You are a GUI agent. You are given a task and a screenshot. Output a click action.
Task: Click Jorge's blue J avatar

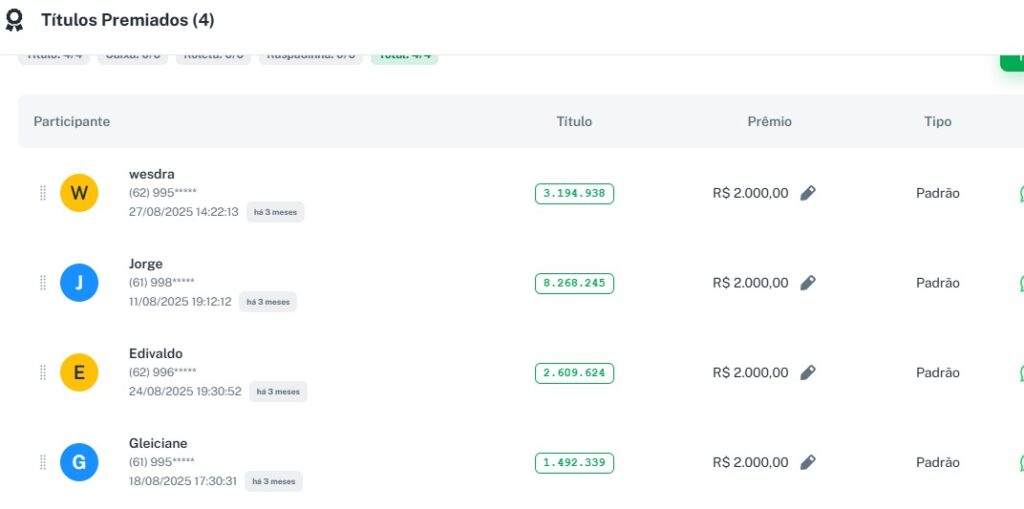pyautogui.click(x=79, y=283)
